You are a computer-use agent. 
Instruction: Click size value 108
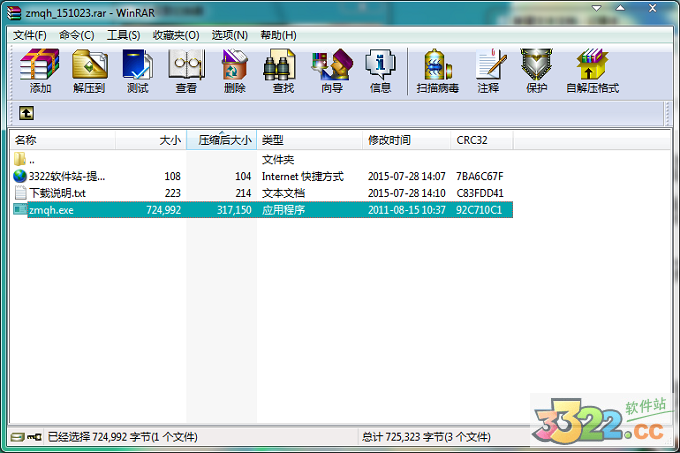[x=173, y=176]
